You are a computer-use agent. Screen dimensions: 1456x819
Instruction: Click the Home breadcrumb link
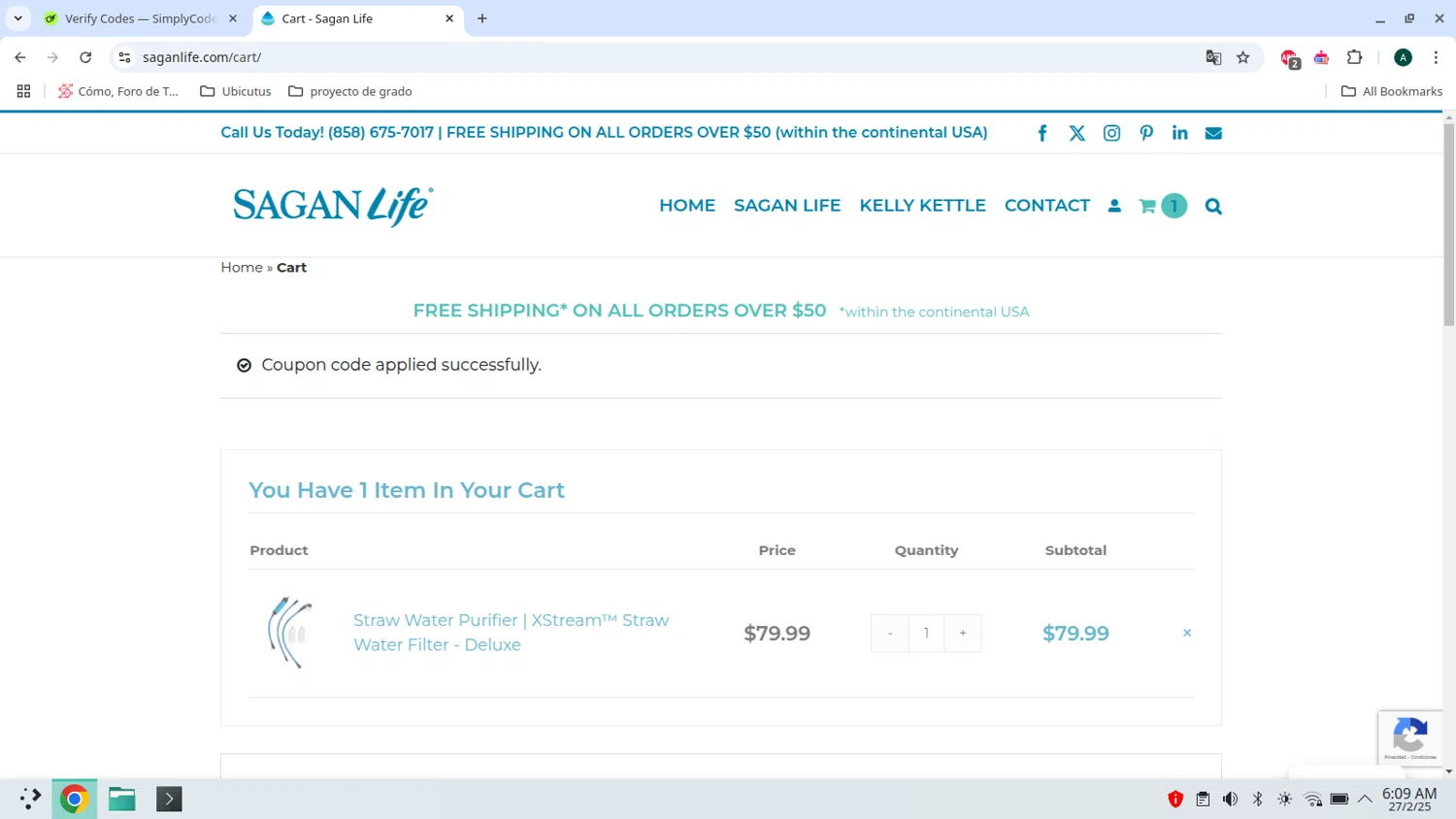242,267
